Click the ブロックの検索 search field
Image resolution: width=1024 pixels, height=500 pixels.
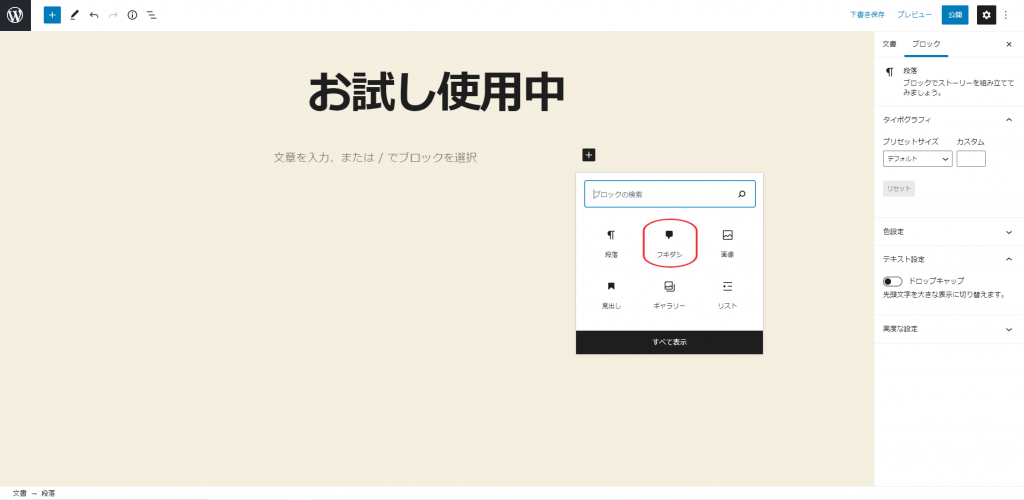click(662, 194)
